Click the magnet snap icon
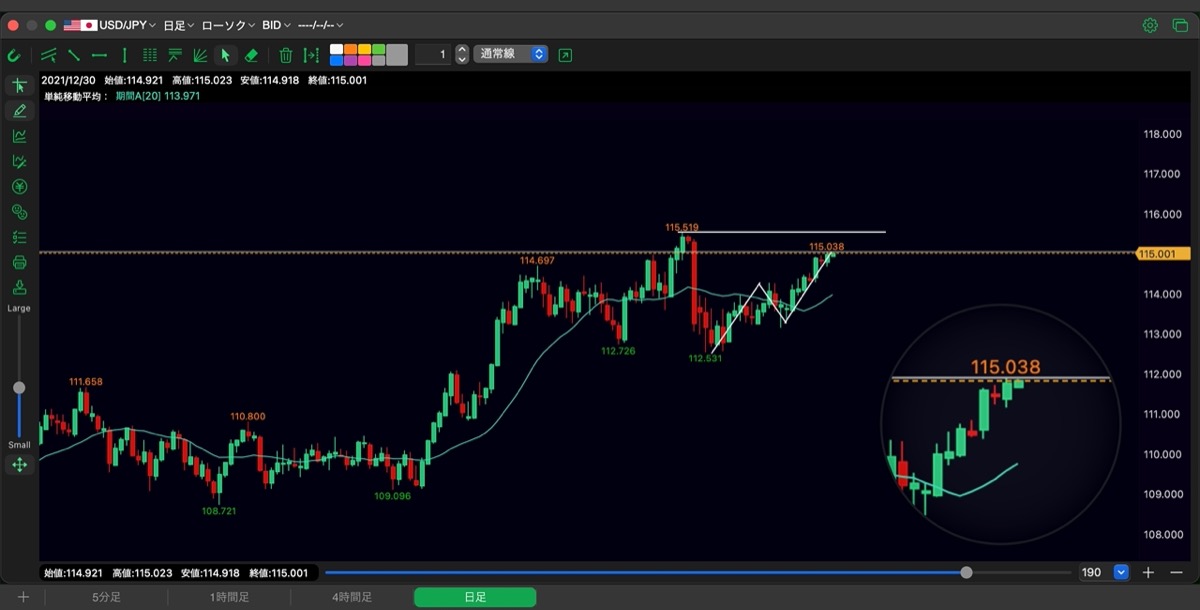Image resolution: width=1200 pixels, height=610 pixels. (14, 55)
